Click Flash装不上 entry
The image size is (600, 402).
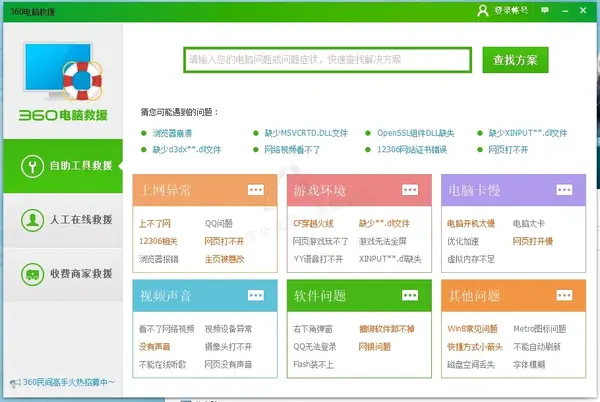tap(313, 365)
